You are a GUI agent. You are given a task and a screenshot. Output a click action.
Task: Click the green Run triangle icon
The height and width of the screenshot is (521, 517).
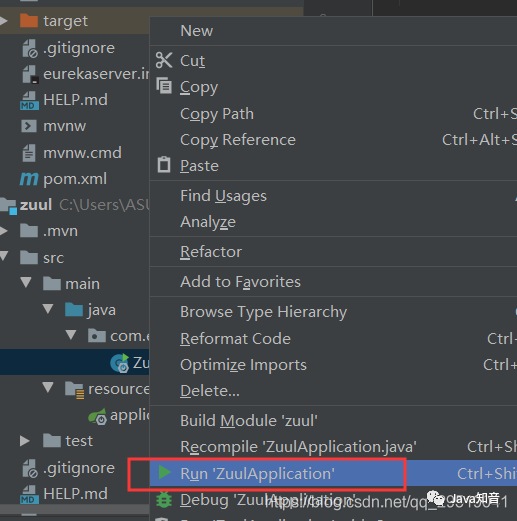164,472
